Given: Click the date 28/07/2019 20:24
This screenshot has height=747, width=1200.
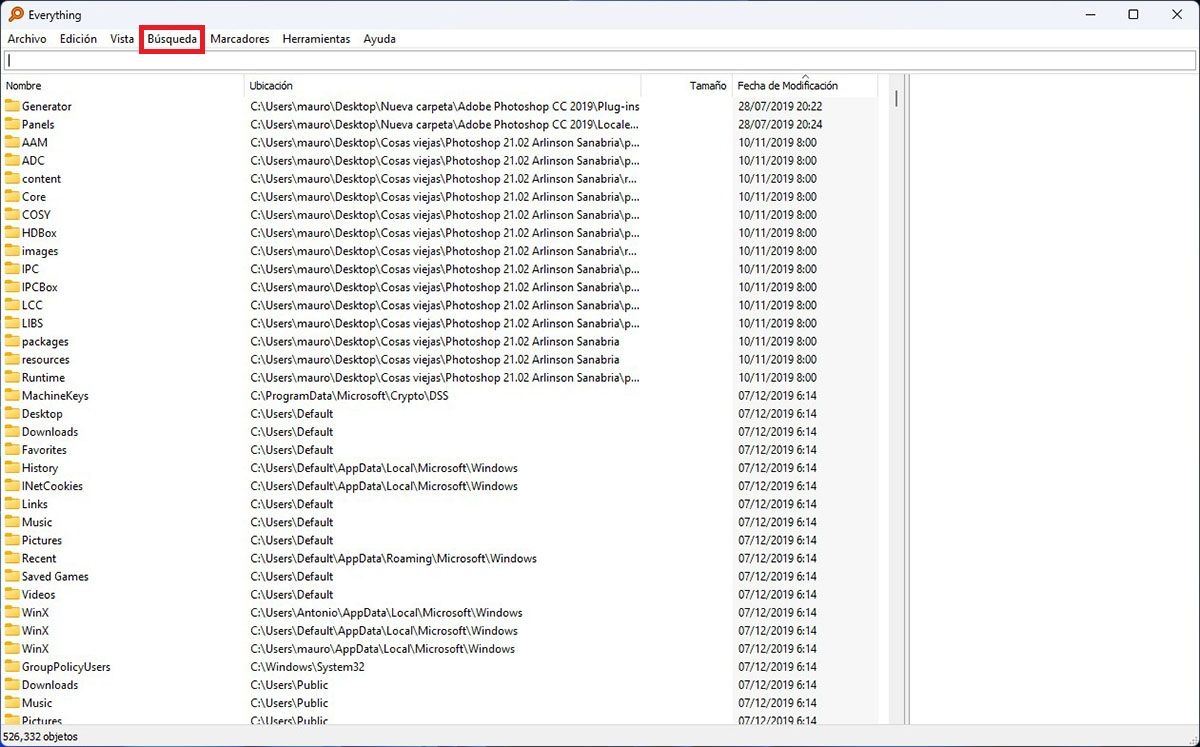Looking at the screenshot, I should click(780, 124).
